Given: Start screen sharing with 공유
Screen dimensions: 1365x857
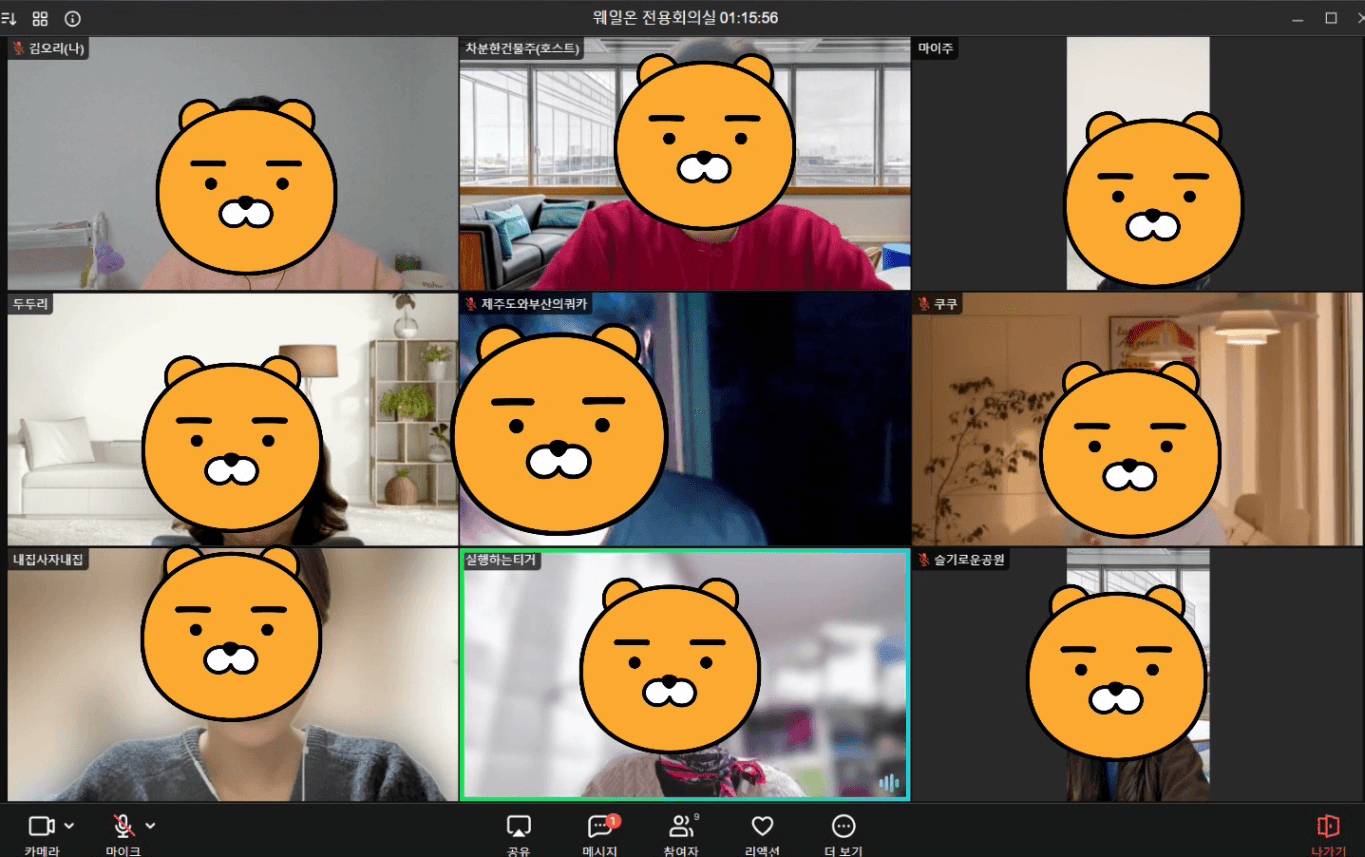Looking at the screenshot, I should point(518,834).
